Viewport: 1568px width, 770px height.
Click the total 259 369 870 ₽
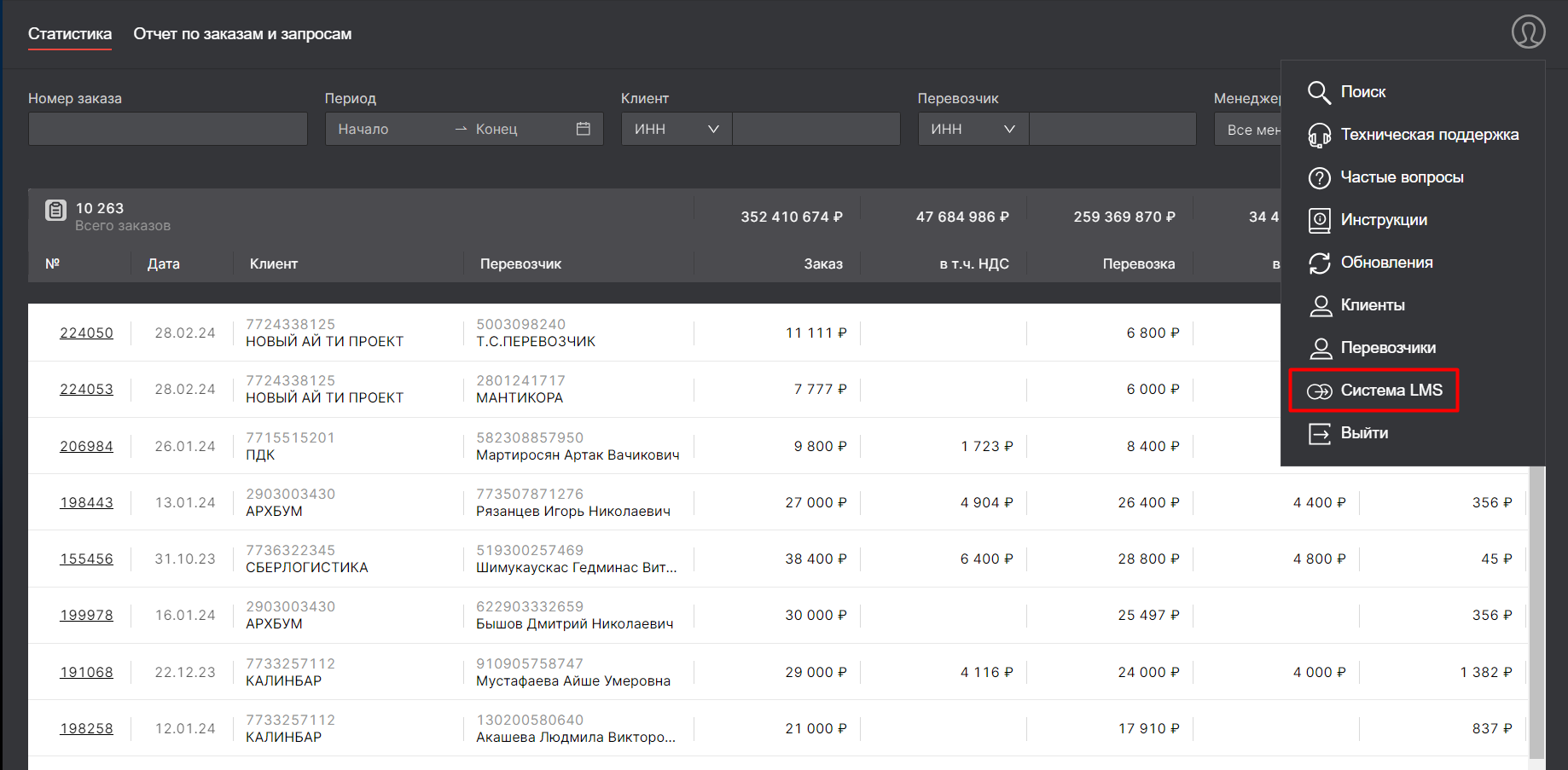point(1124,217)
